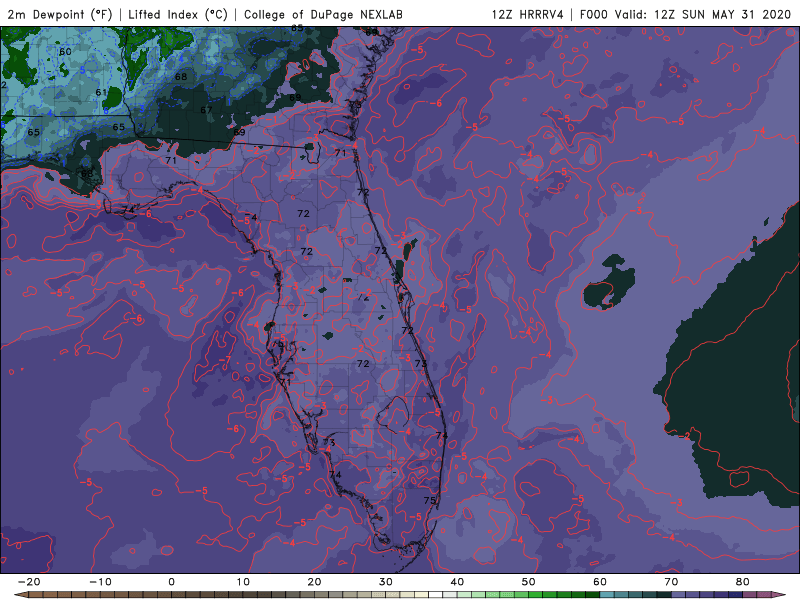Click the "67" dewpoint value in Georgia
800x600 pixels.
(x=206, y=110)
